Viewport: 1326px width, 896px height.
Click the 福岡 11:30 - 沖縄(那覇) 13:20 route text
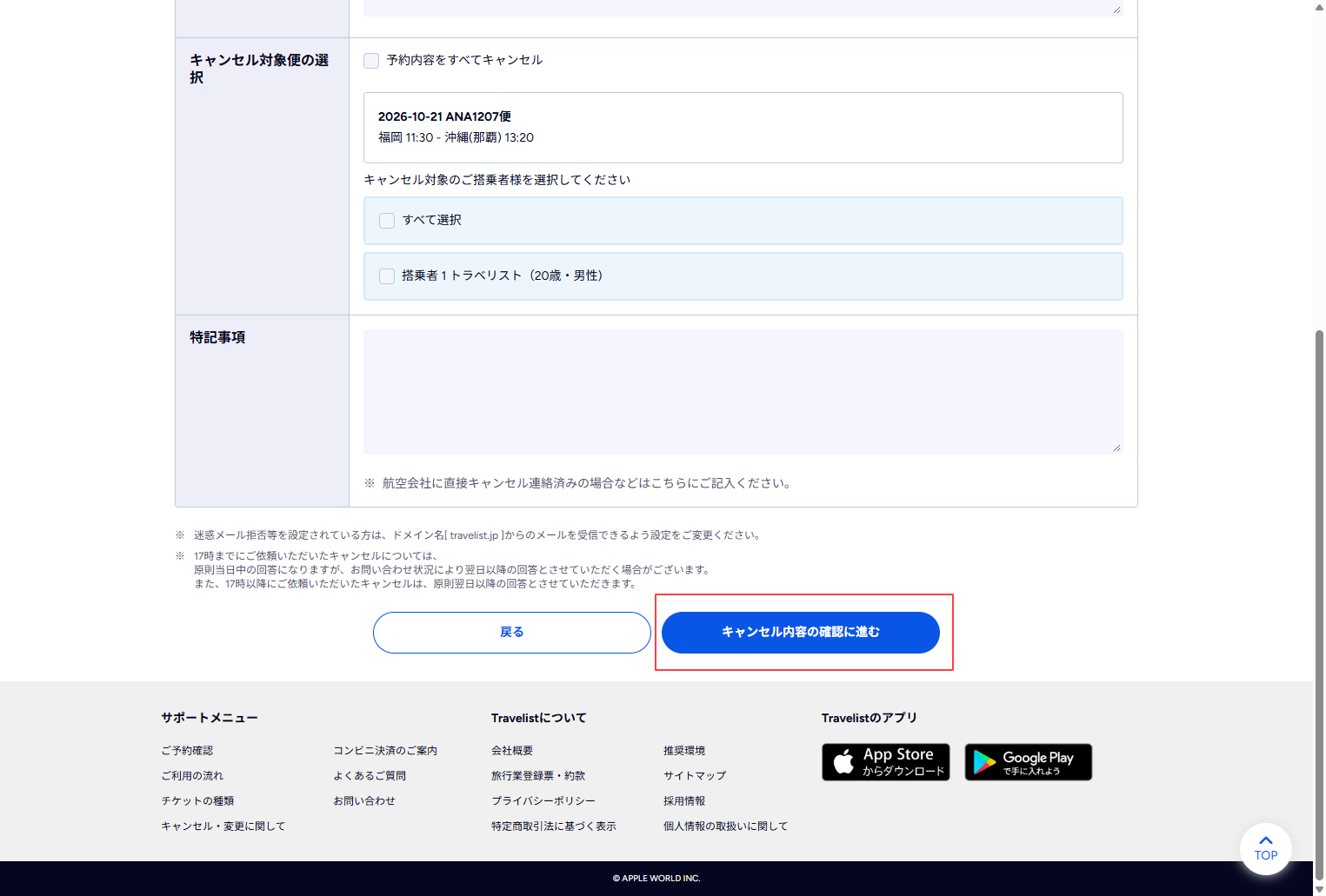[456, 138]
